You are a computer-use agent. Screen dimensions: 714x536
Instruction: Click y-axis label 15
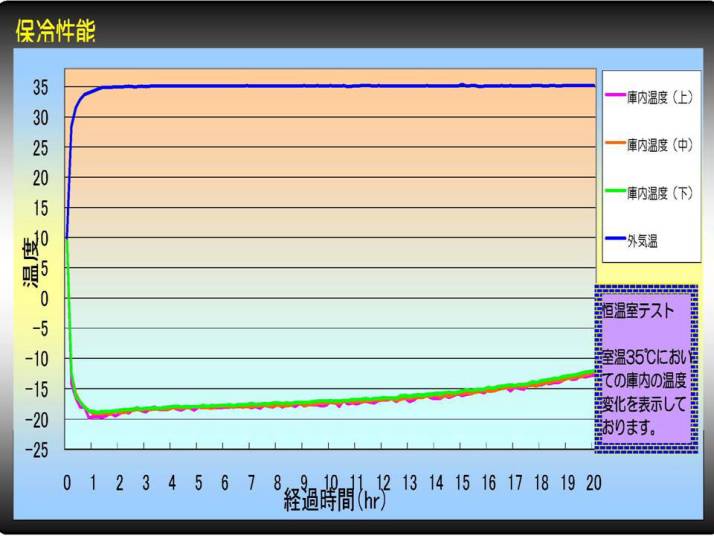pyautogui.click(x=40, y=209)
